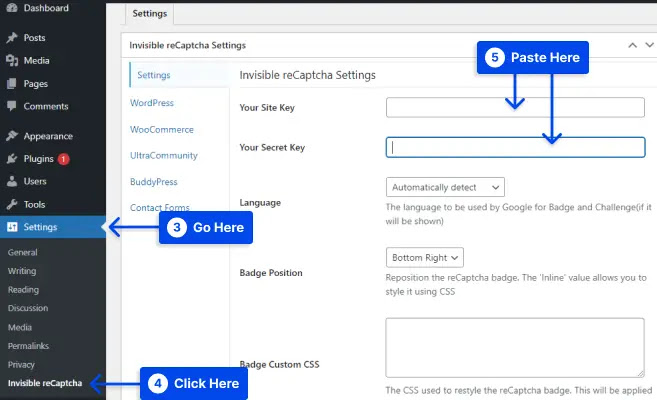Collapse panel with the up chevron arrow
The width and height of the screenshot is (657, 400).
click(x=632, y=45)
